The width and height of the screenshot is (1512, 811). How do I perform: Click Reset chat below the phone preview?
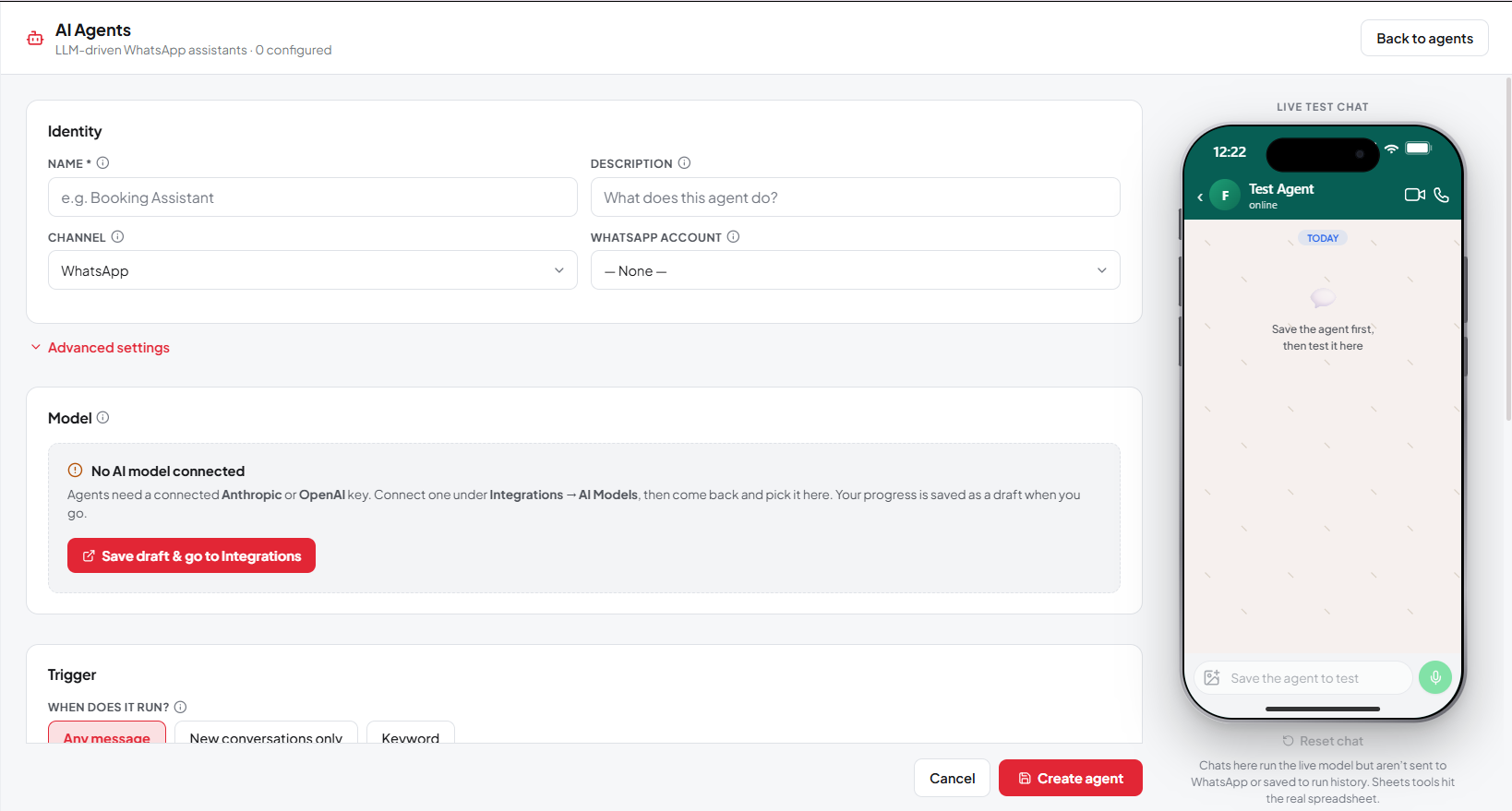(1323, 741)
